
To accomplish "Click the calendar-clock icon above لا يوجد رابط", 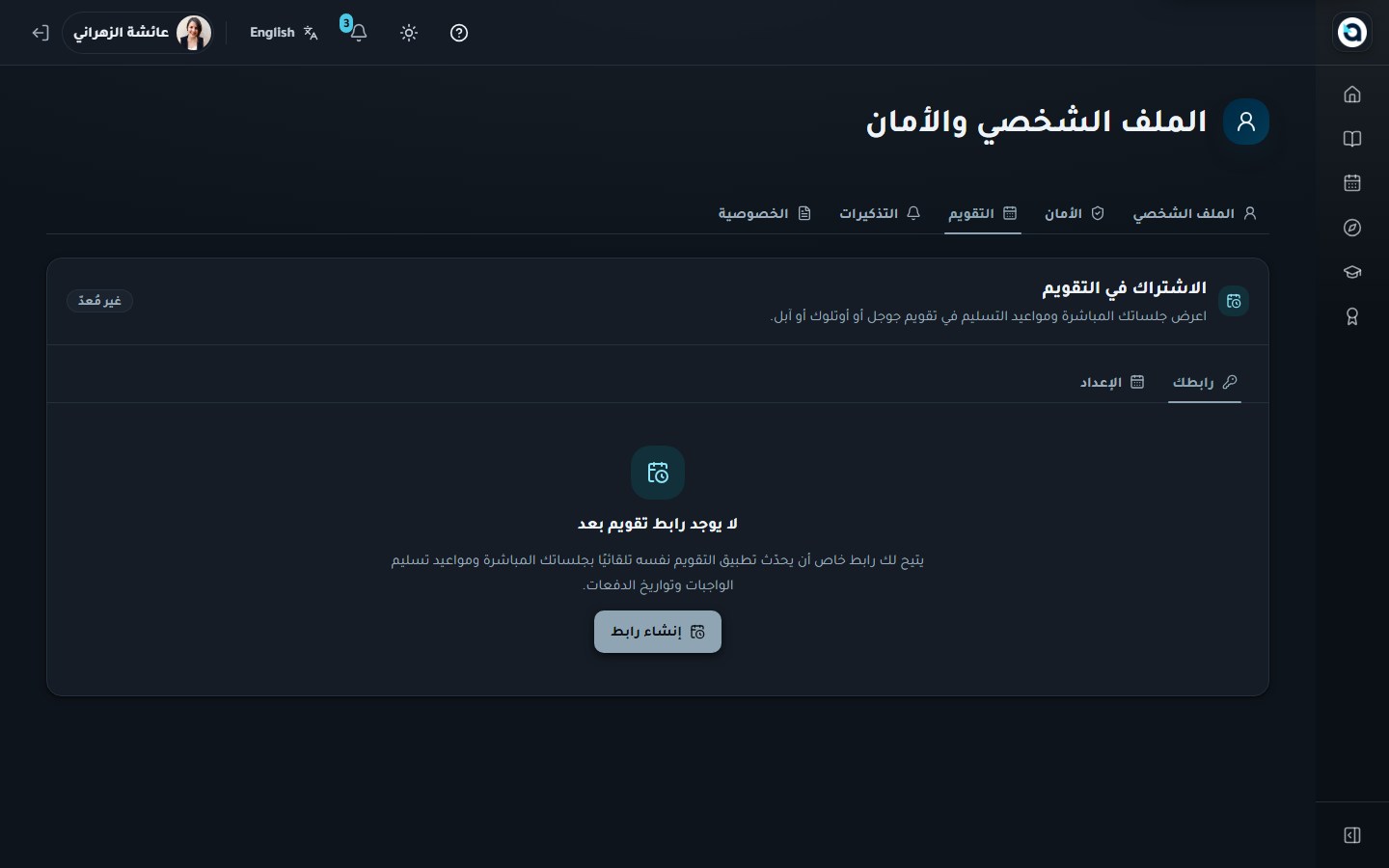I will pos(658,473).
